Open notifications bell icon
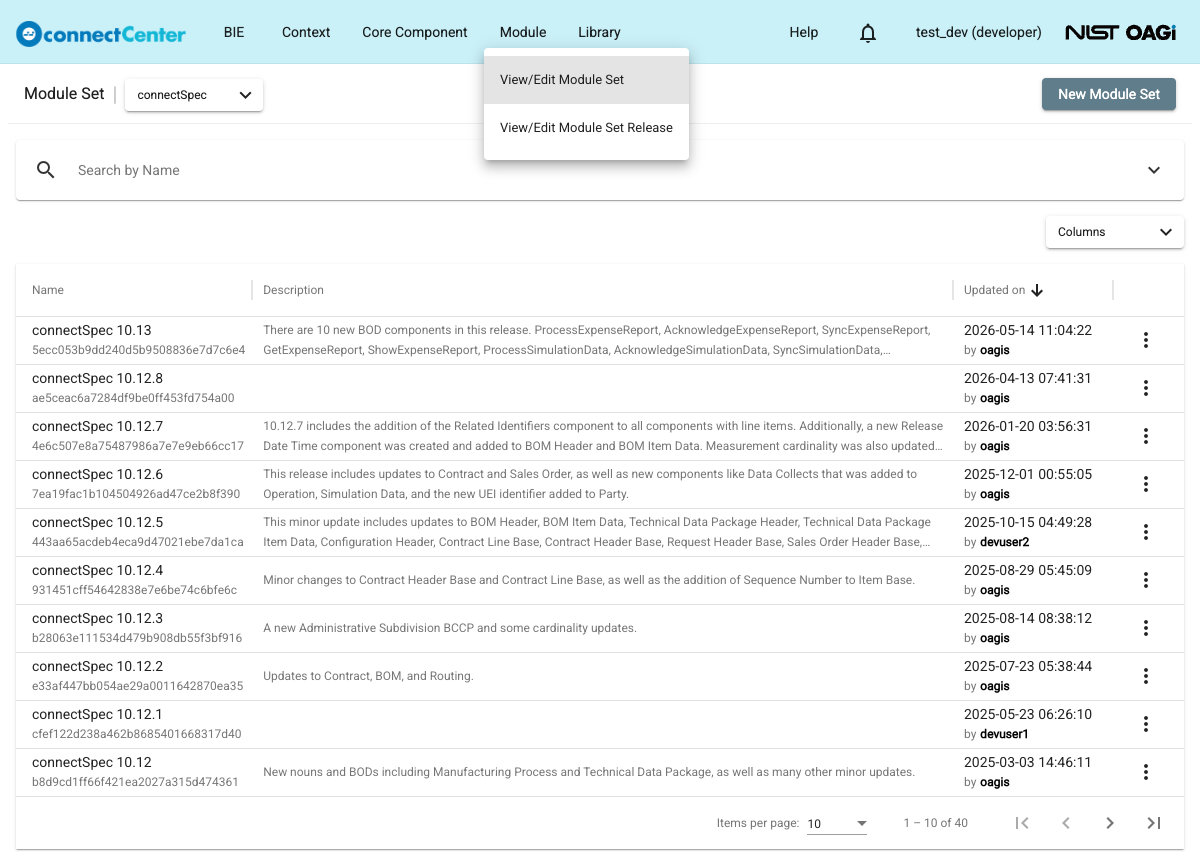The width and height of the screenshot is (1200, 852). click(x=868, y=33)
